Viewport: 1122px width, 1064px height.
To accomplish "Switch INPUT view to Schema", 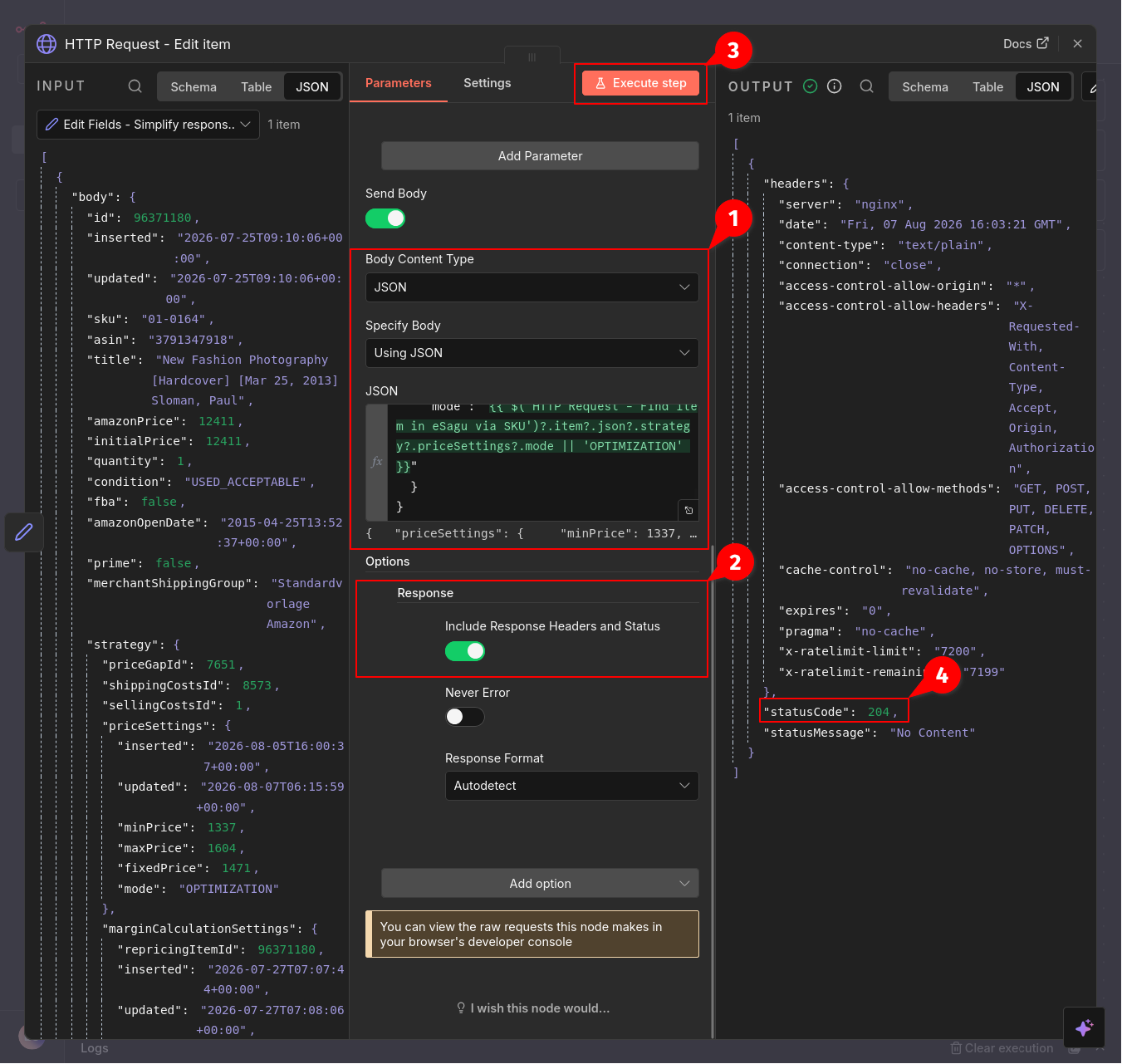I will 194,87.
